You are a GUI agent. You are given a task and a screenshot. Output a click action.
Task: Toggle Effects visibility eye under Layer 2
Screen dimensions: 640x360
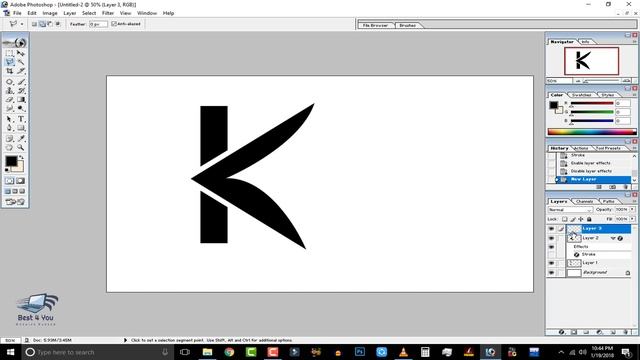point(551,247)
